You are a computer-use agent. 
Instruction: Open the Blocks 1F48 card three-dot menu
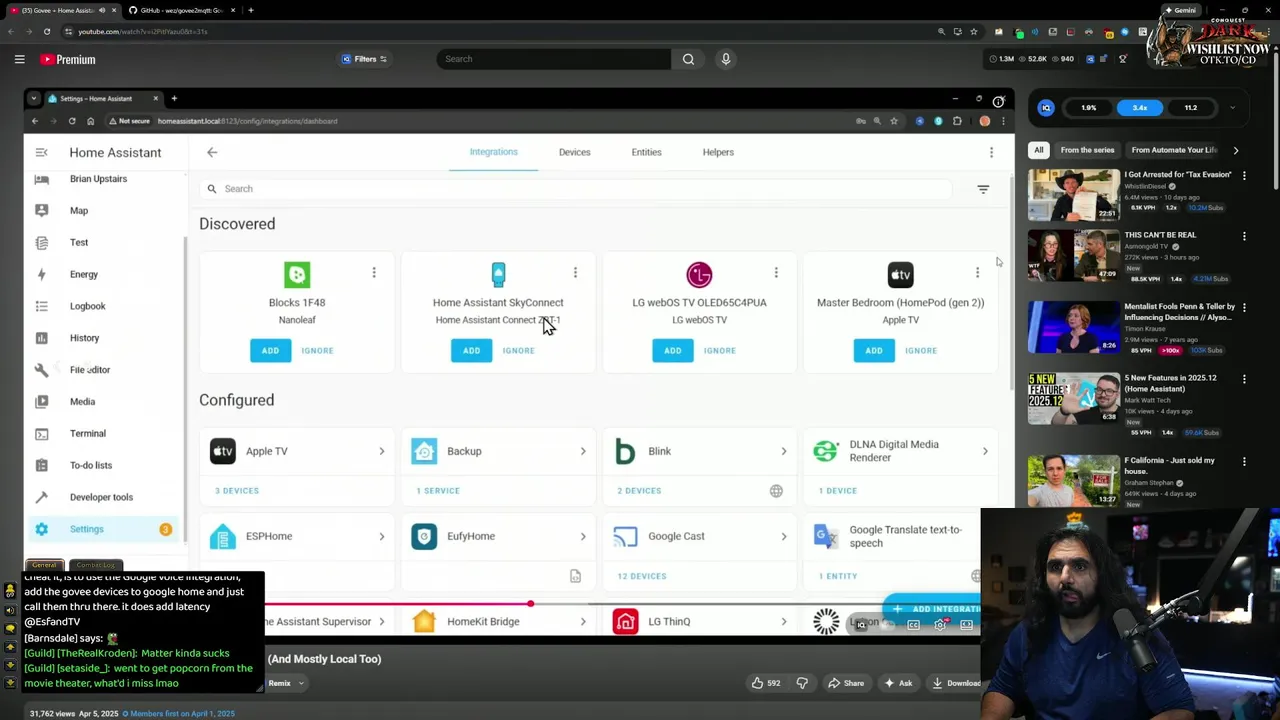(x=374, y=272)
